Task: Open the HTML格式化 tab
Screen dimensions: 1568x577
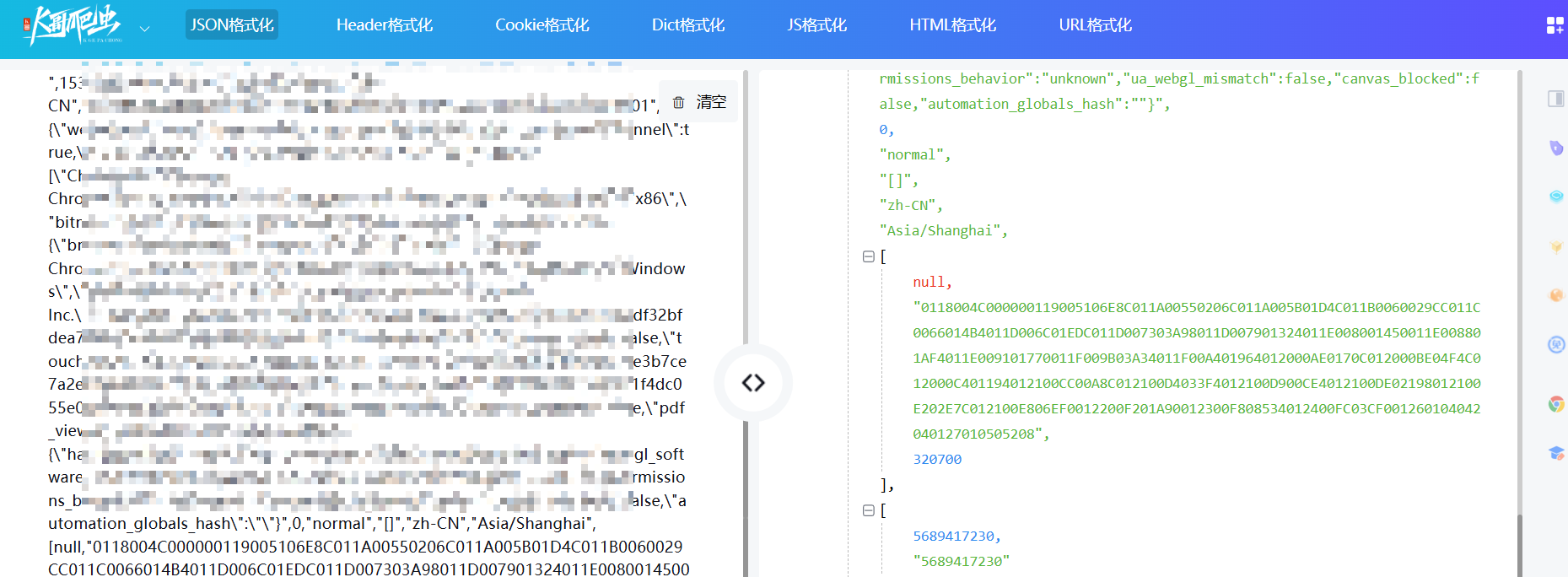Action: coord(953,25)
